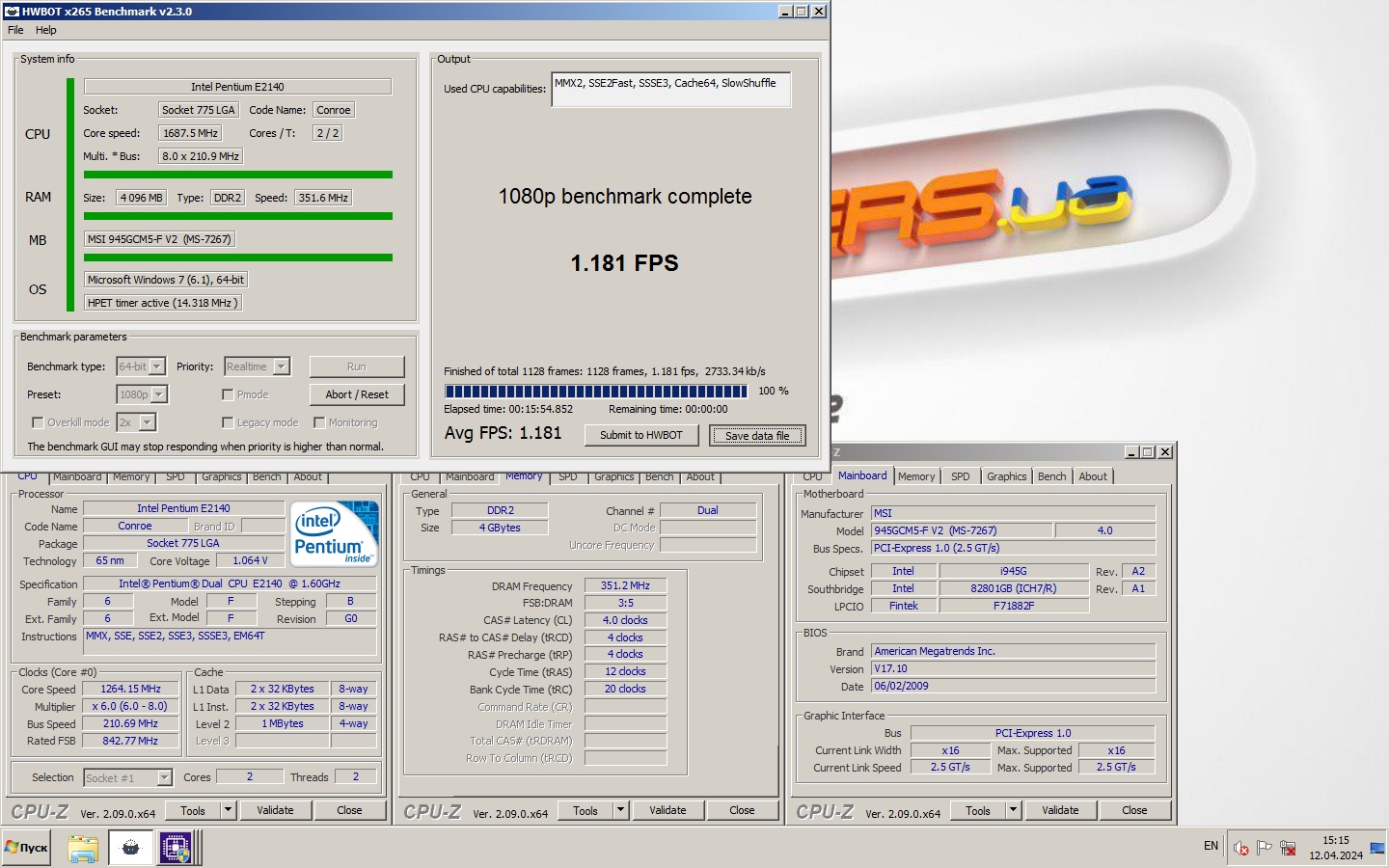The image size is (1389, 868).
Task: Click Tools button in the middle CPU-Z window
Action: [x=586, y=810]
